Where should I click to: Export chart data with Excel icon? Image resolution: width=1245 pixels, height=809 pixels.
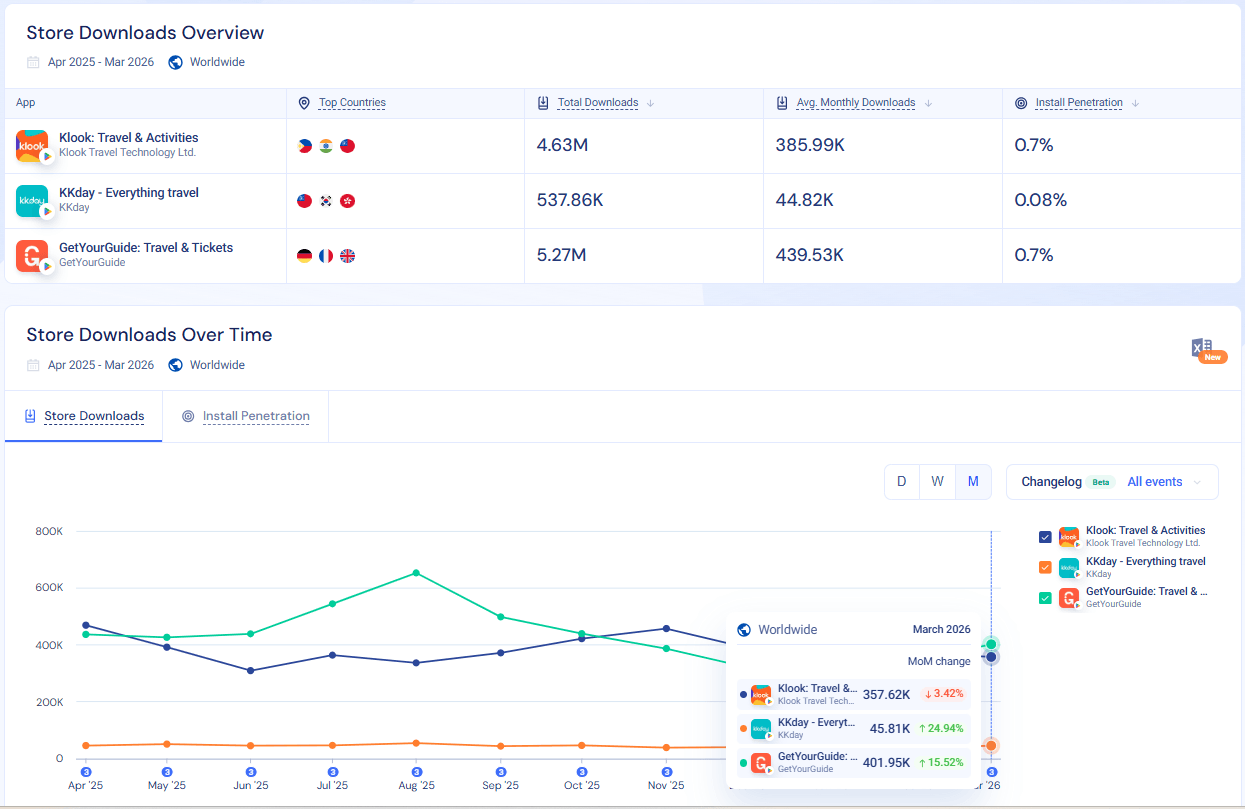(1207, 349)
